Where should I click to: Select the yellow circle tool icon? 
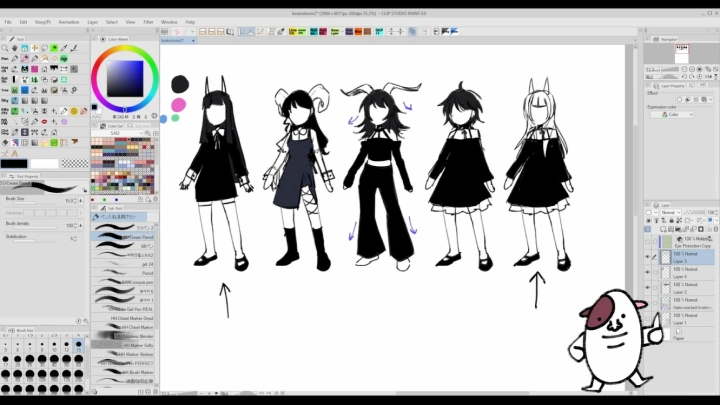tap(74, 111)
